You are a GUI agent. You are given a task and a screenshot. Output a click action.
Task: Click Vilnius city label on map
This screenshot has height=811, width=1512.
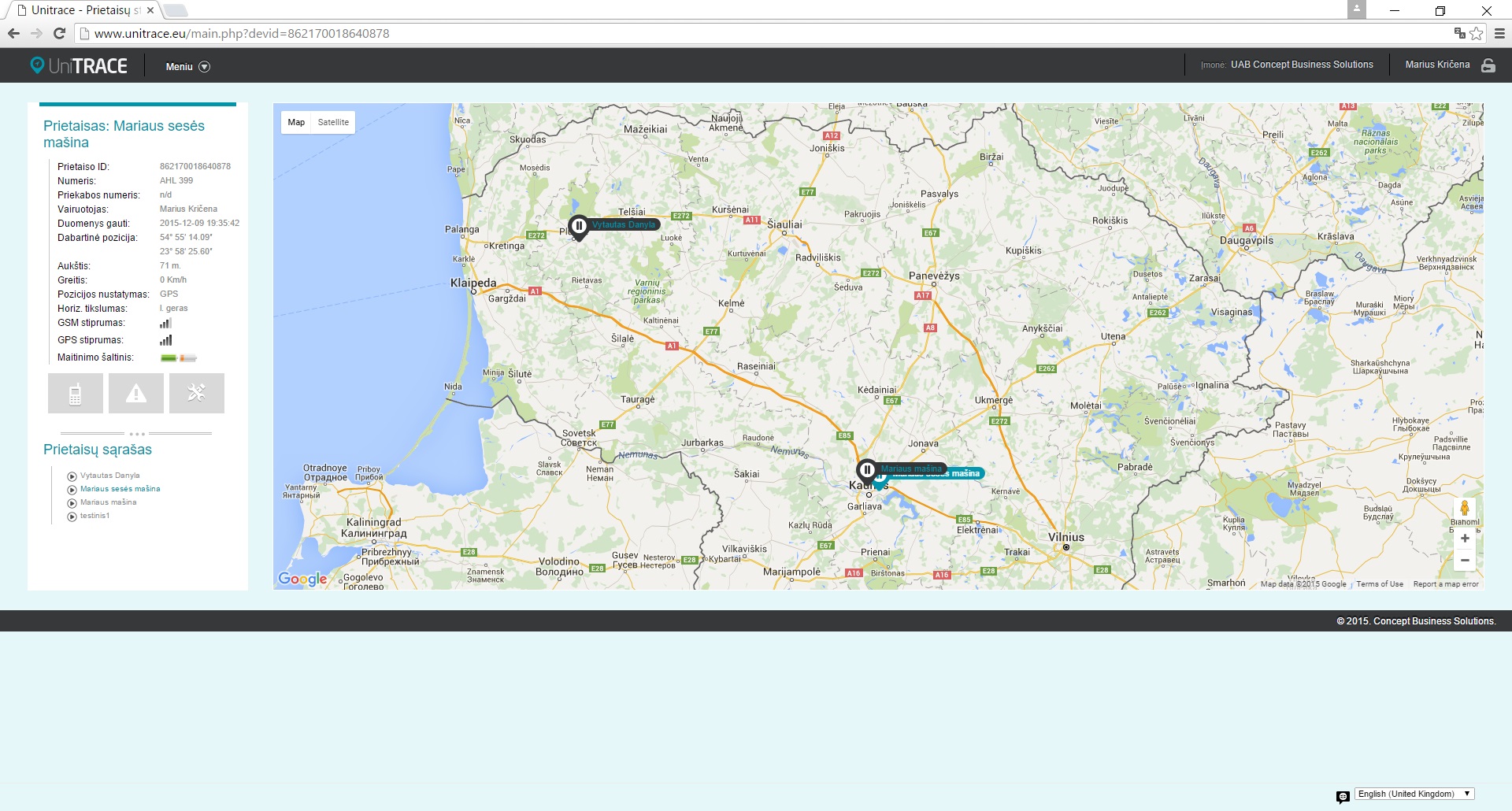click(1066, 537)
